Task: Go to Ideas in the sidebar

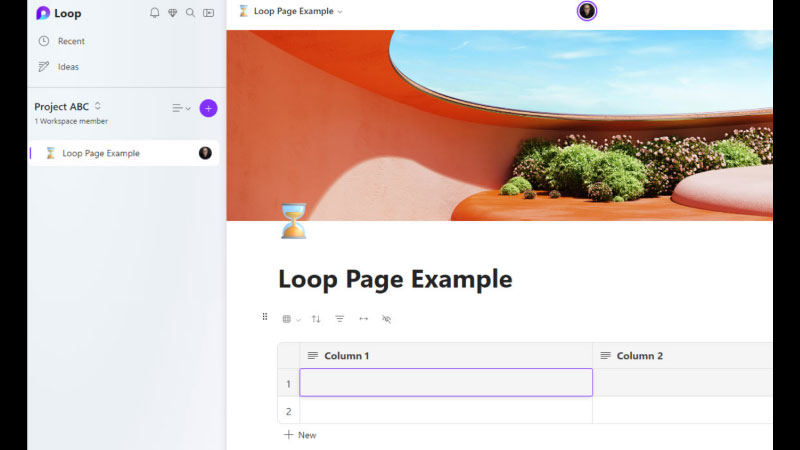Action: click(67, 67)
